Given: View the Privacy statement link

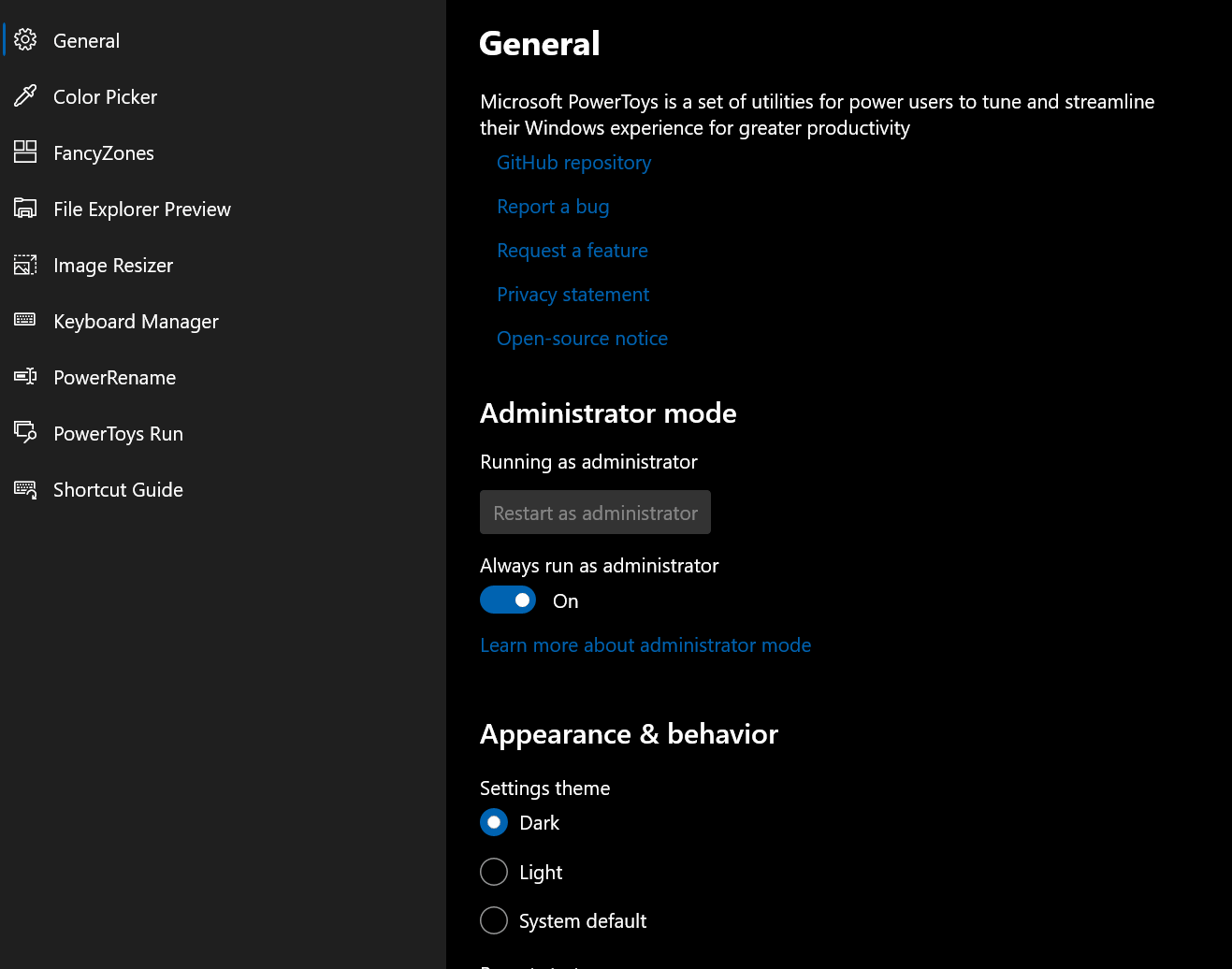Looking at the screenshot, I should (x=573, y=295).
